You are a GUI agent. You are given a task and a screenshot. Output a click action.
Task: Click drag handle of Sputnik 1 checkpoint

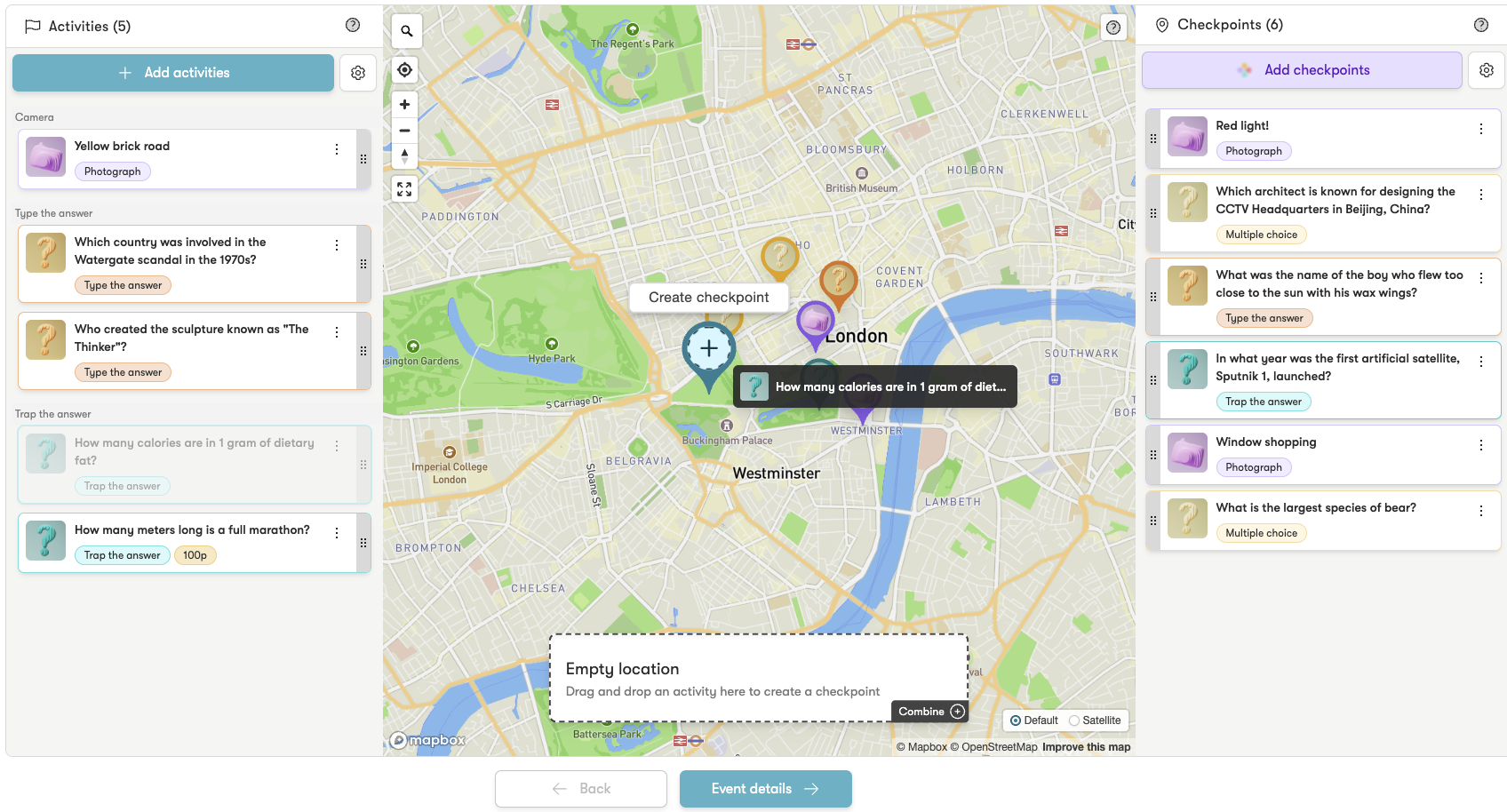coord(1153,380)
